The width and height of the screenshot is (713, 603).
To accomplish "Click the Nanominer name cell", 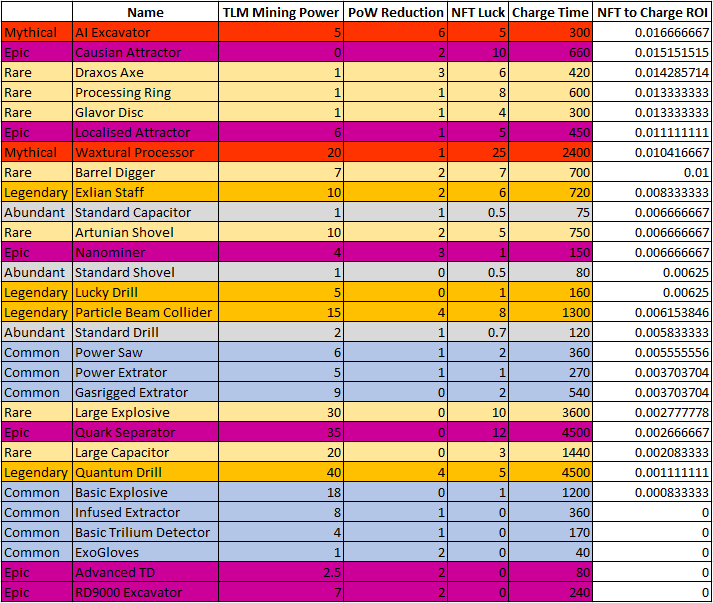I will (x=145, y=252).
